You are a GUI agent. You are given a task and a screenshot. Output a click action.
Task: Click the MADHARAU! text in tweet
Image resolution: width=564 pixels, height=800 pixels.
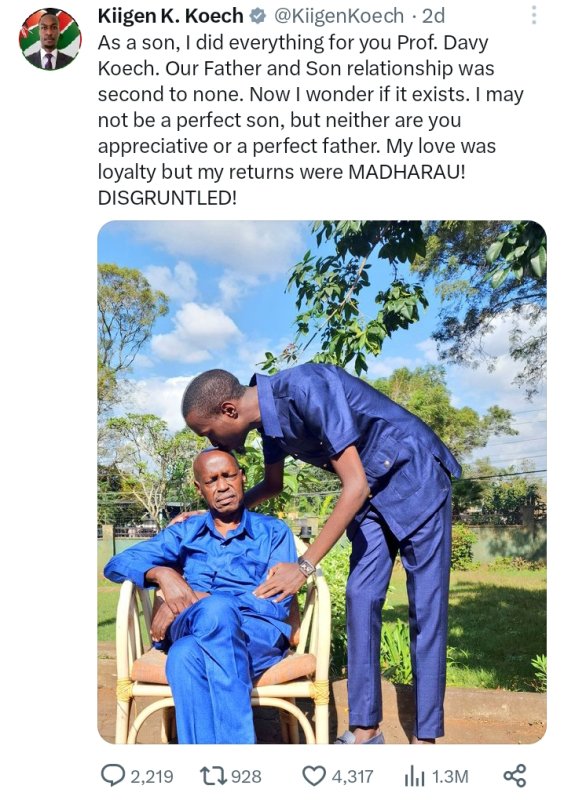(x=407, y=172)
